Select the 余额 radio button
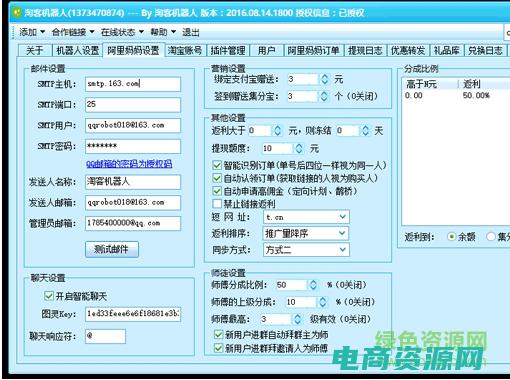The width and height of the screenshot is (510, 380). [451, 237]
